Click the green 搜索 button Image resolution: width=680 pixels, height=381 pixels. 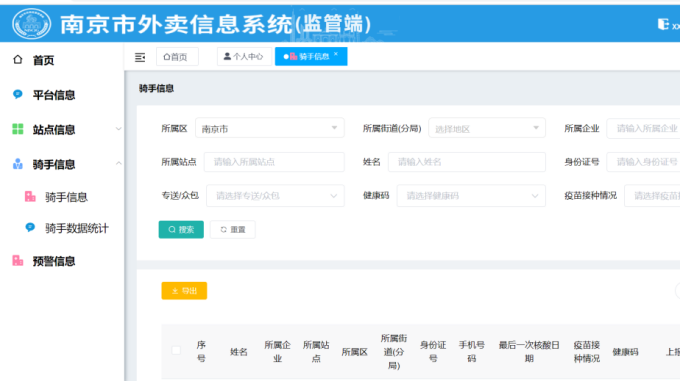181,229
